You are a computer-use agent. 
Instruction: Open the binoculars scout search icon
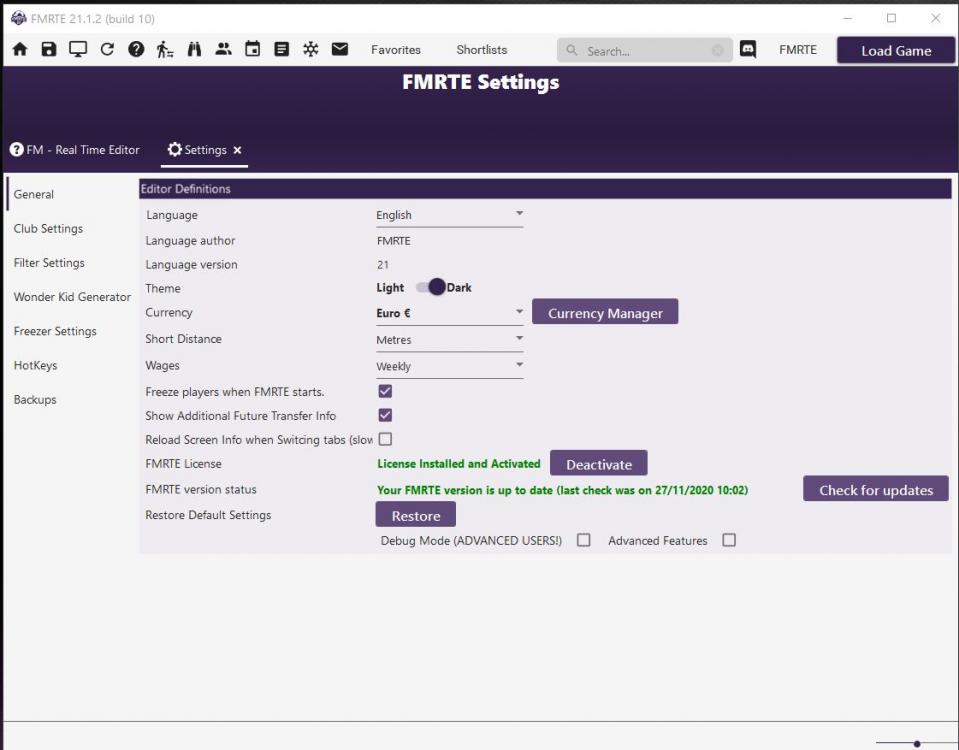point(194,50)
